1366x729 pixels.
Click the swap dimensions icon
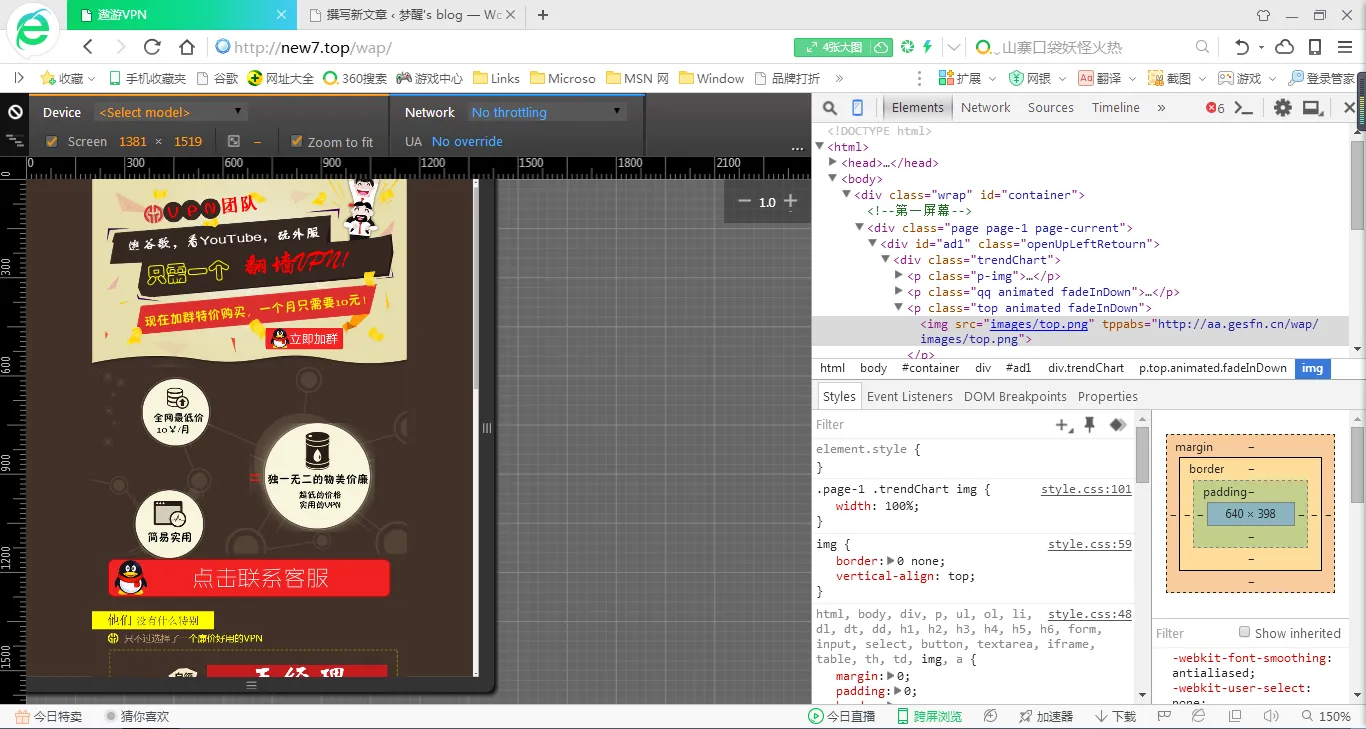tap(234, 141)
